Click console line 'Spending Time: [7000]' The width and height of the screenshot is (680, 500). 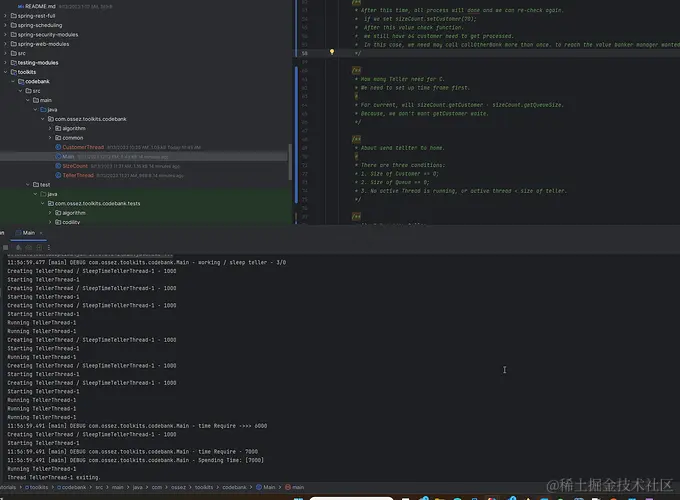[135, 460]
